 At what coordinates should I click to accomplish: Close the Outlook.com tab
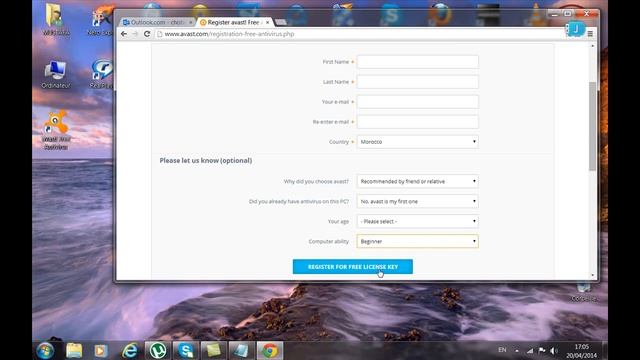(x=190, y=22)
